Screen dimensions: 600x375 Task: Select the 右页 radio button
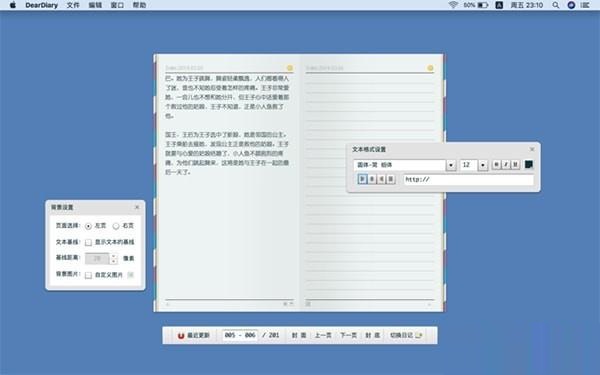116,226
